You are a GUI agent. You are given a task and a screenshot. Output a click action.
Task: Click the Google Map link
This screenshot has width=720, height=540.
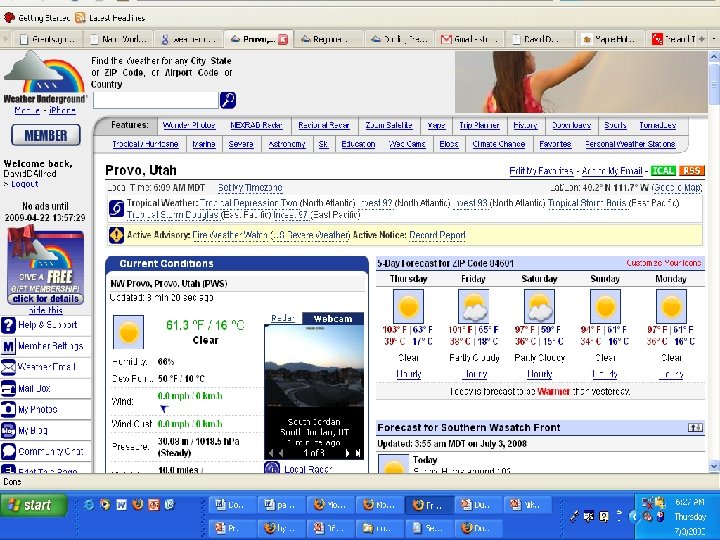click(677, 188)
